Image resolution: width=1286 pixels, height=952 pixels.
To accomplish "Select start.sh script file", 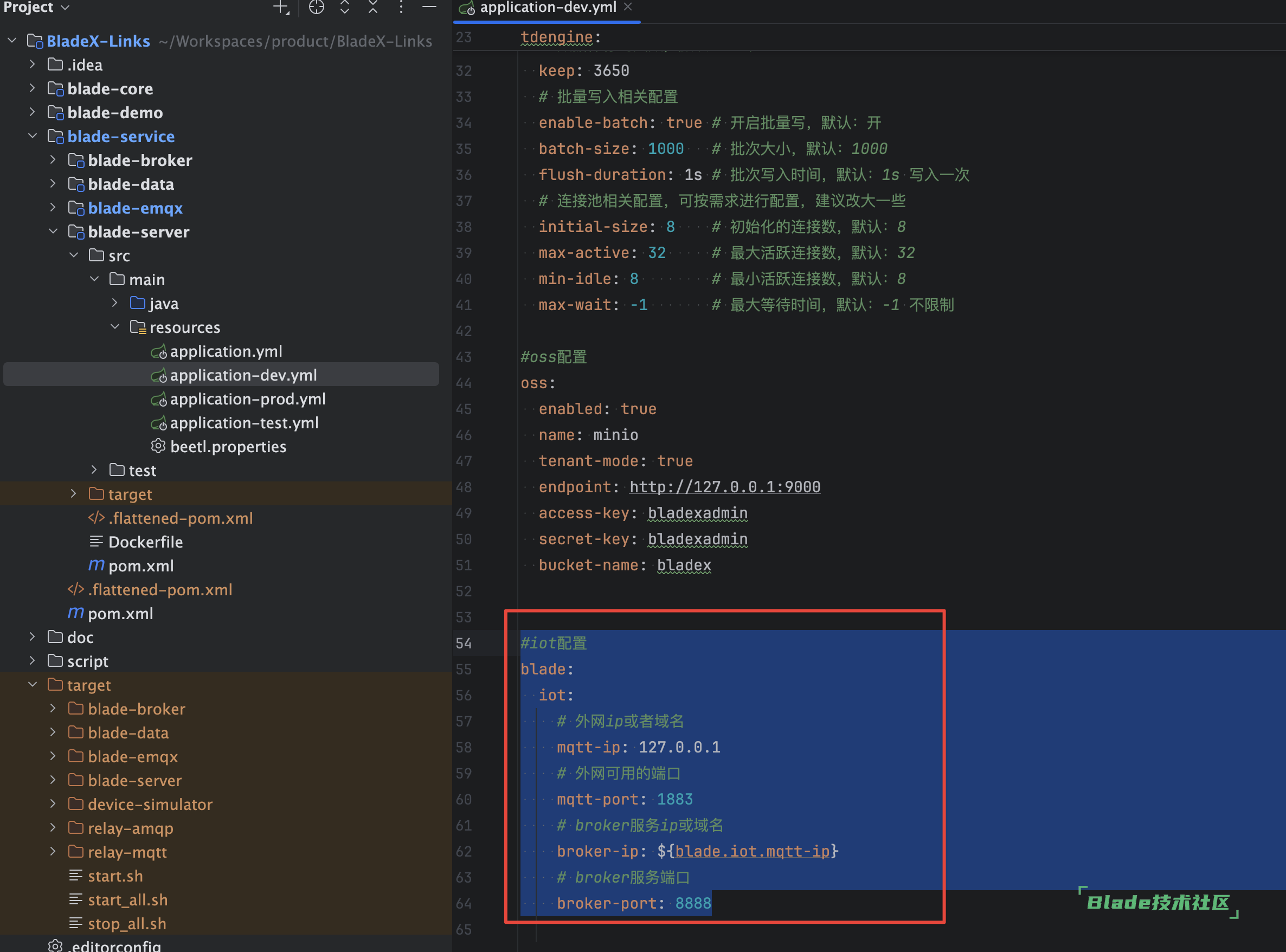I will click(x=115, y=876).
